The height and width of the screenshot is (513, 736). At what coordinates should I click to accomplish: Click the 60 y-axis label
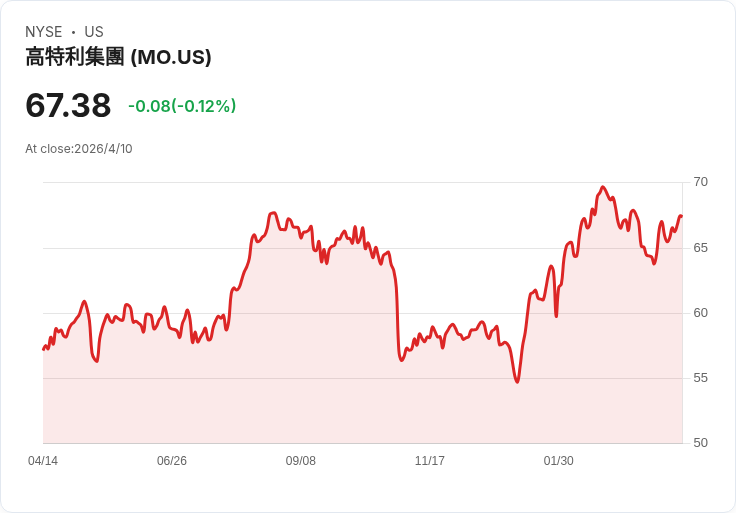click(x=701, y=313)
